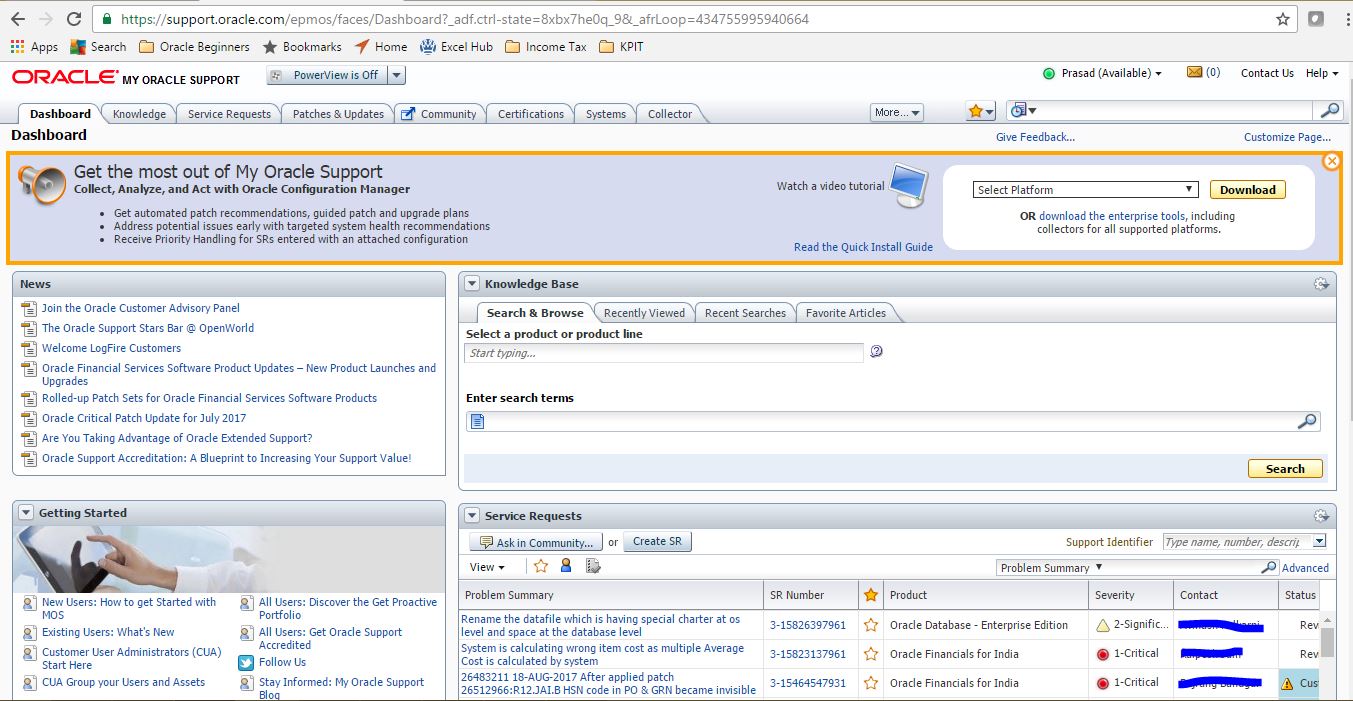Open the Problem Summary filter dropdown
Screen dimensions: 1353x701
click(x=1051, y=567)
